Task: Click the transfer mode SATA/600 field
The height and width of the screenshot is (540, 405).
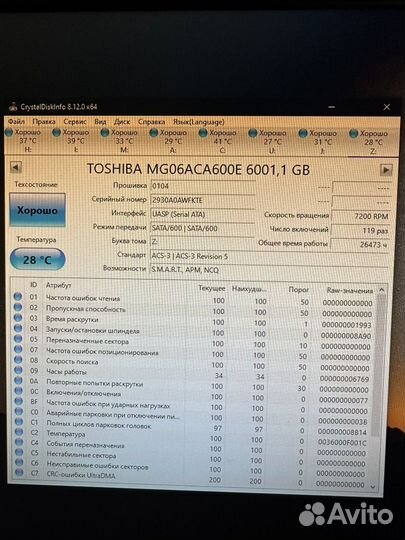Action: 203,228
